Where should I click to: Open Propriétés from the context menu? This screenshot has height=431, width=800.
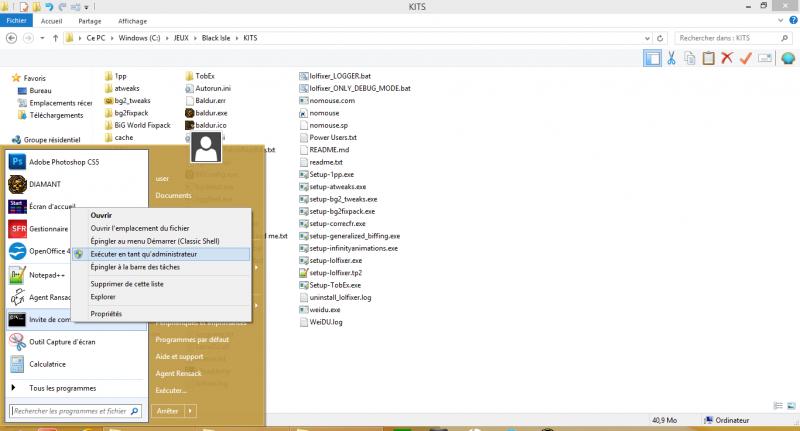(161, 314)
